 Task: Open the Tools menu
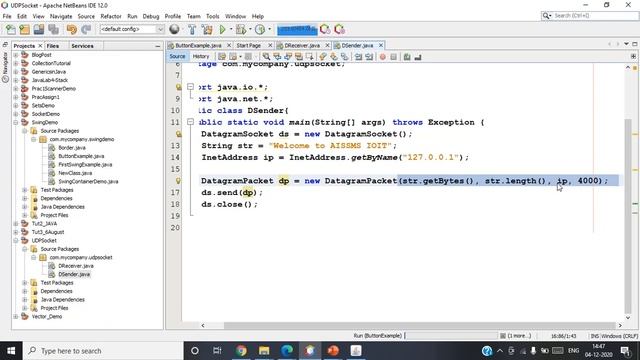[x=212, y=16]
